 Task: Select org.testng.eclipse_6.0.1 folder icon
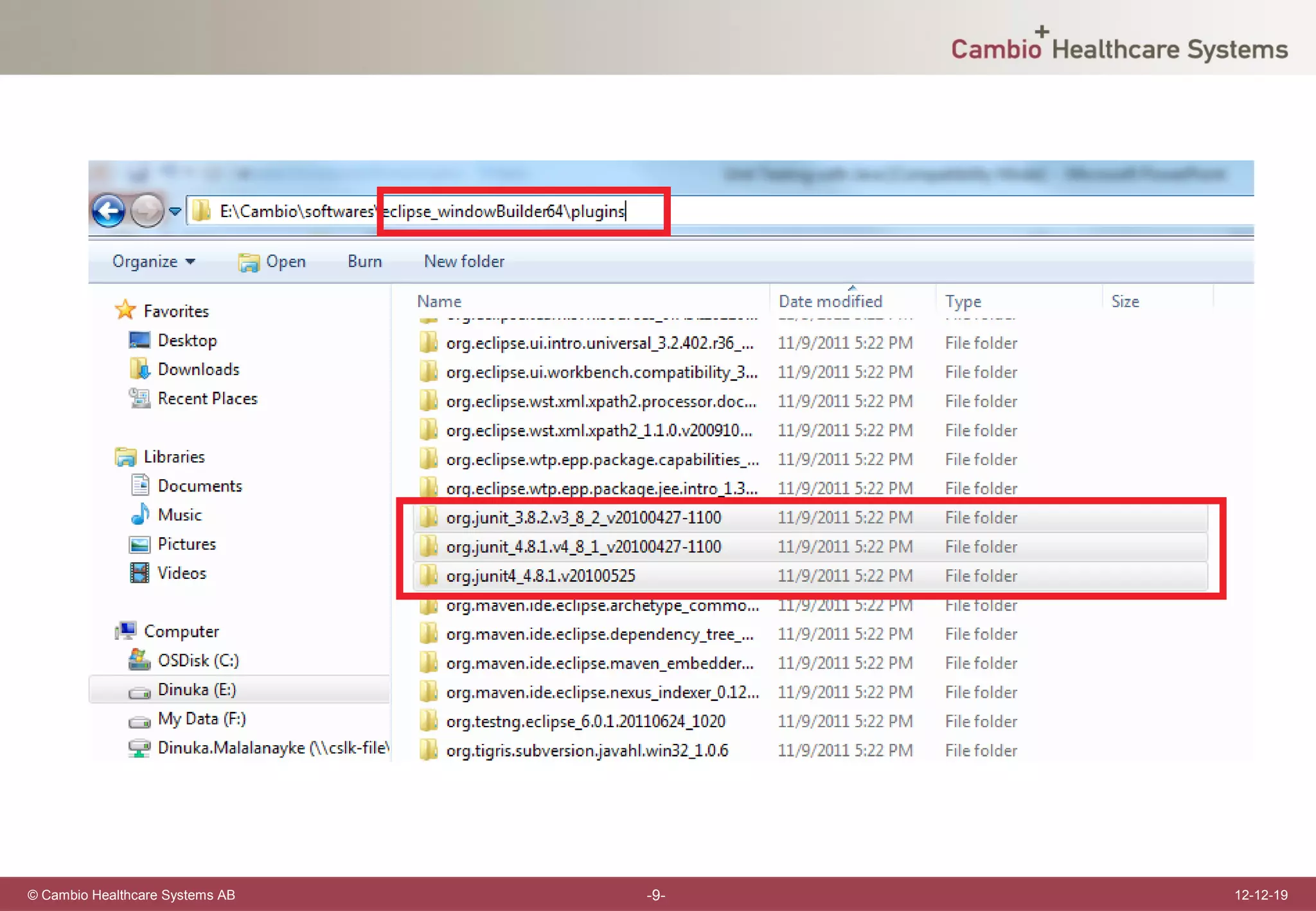(x=428, y=721)
